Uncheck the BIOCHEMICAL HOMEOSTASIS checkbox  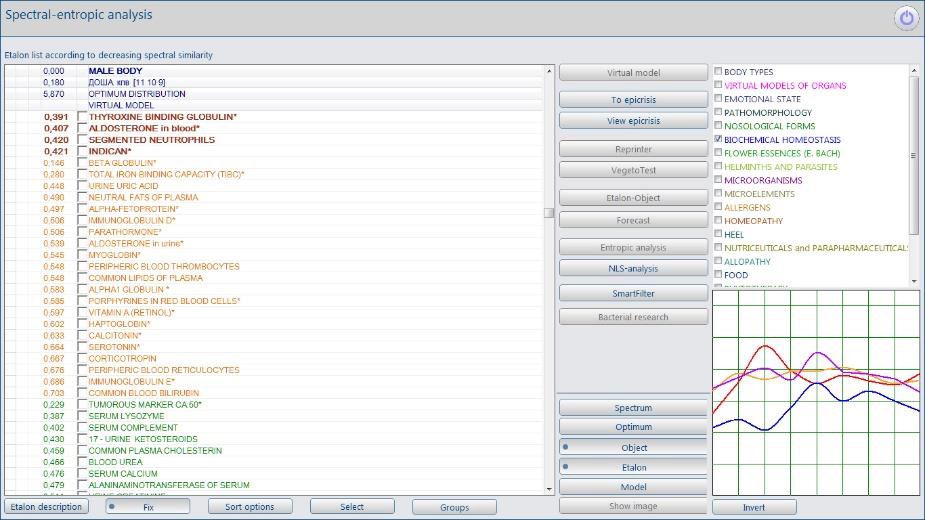pos(718,139)
